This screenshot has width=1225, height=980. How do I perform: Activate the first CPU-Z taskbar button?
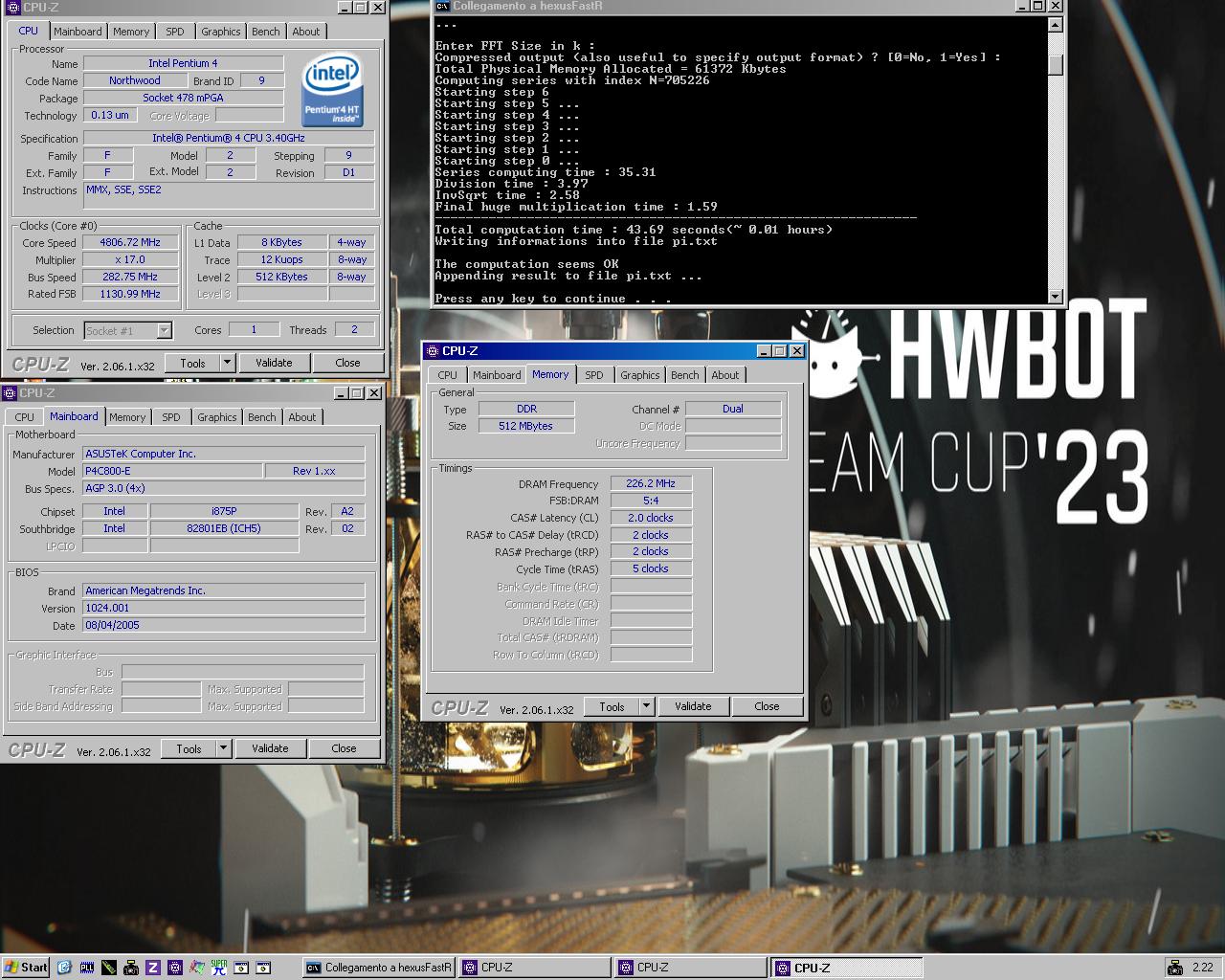[535, 968]
